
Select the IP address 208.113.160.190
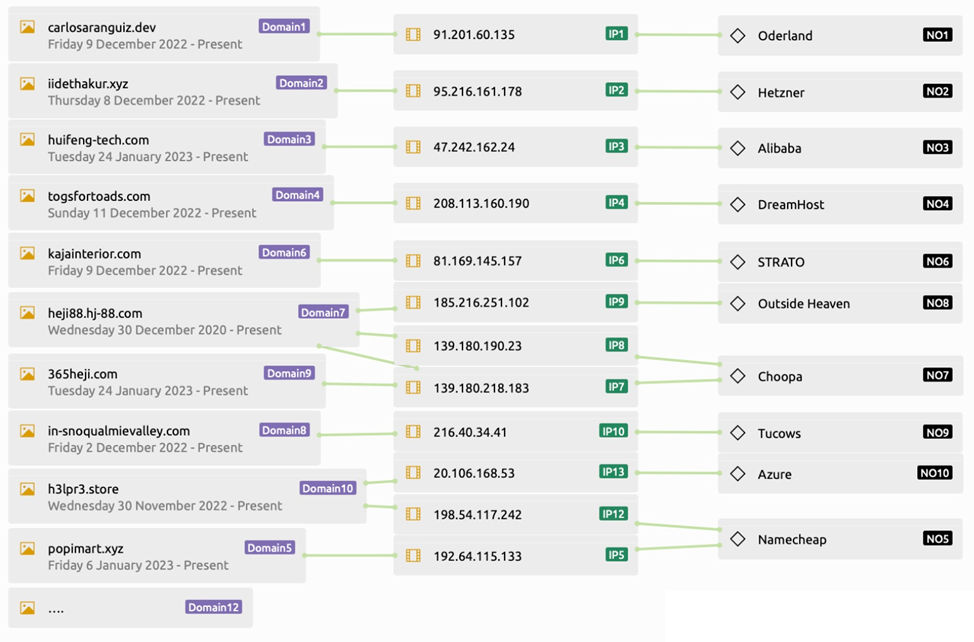[481, 204]
